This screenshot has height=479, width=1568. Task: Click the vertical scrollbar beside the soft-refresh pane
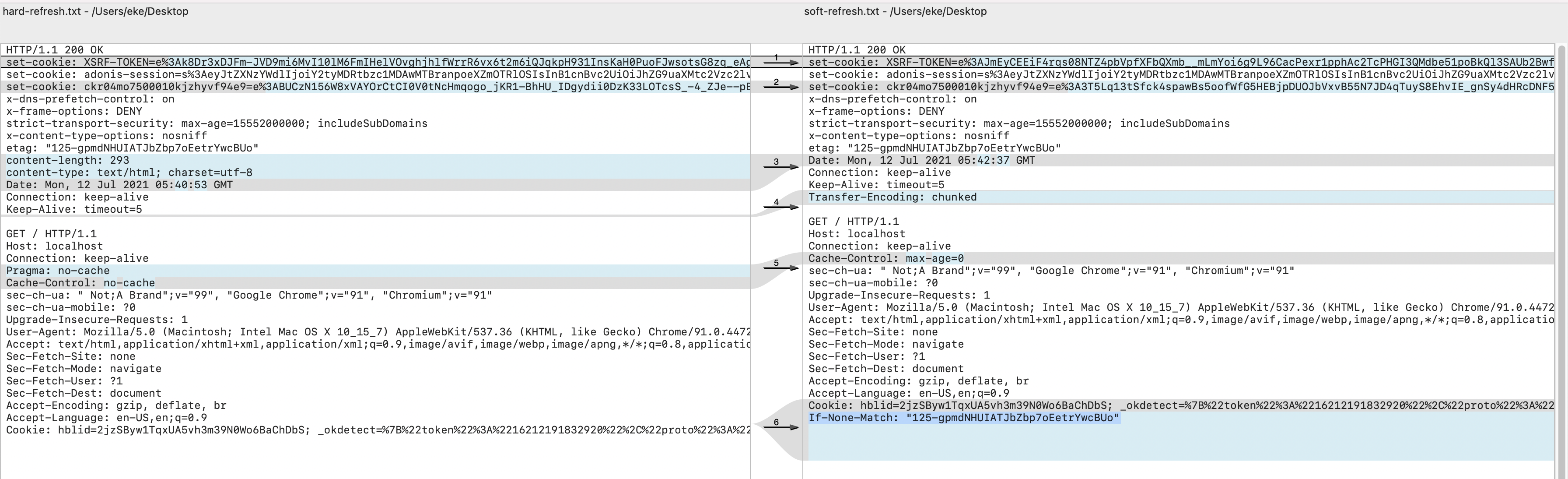click(1561, 261)
